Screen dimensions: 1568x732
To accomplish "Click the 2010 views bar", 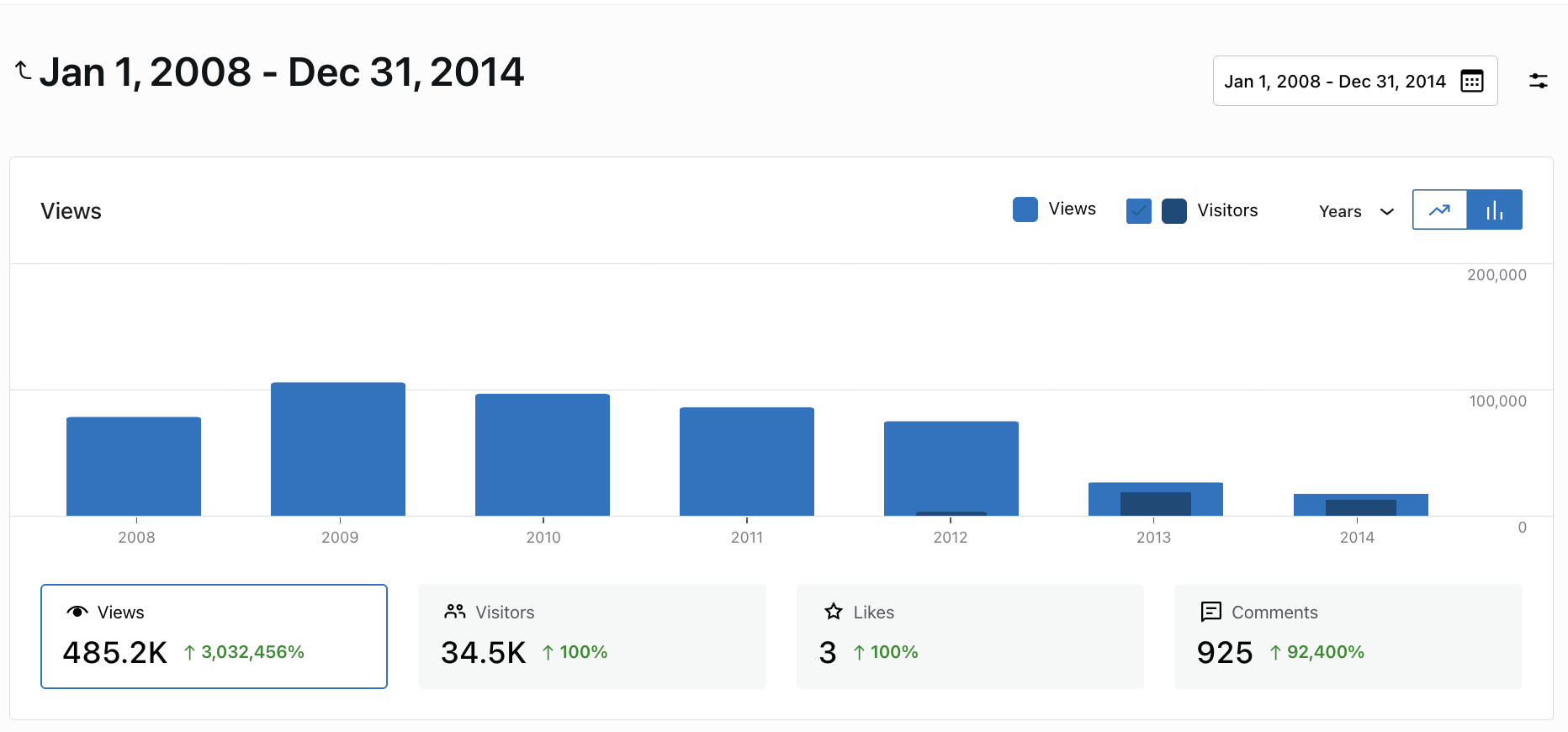I will click(543, 454).
